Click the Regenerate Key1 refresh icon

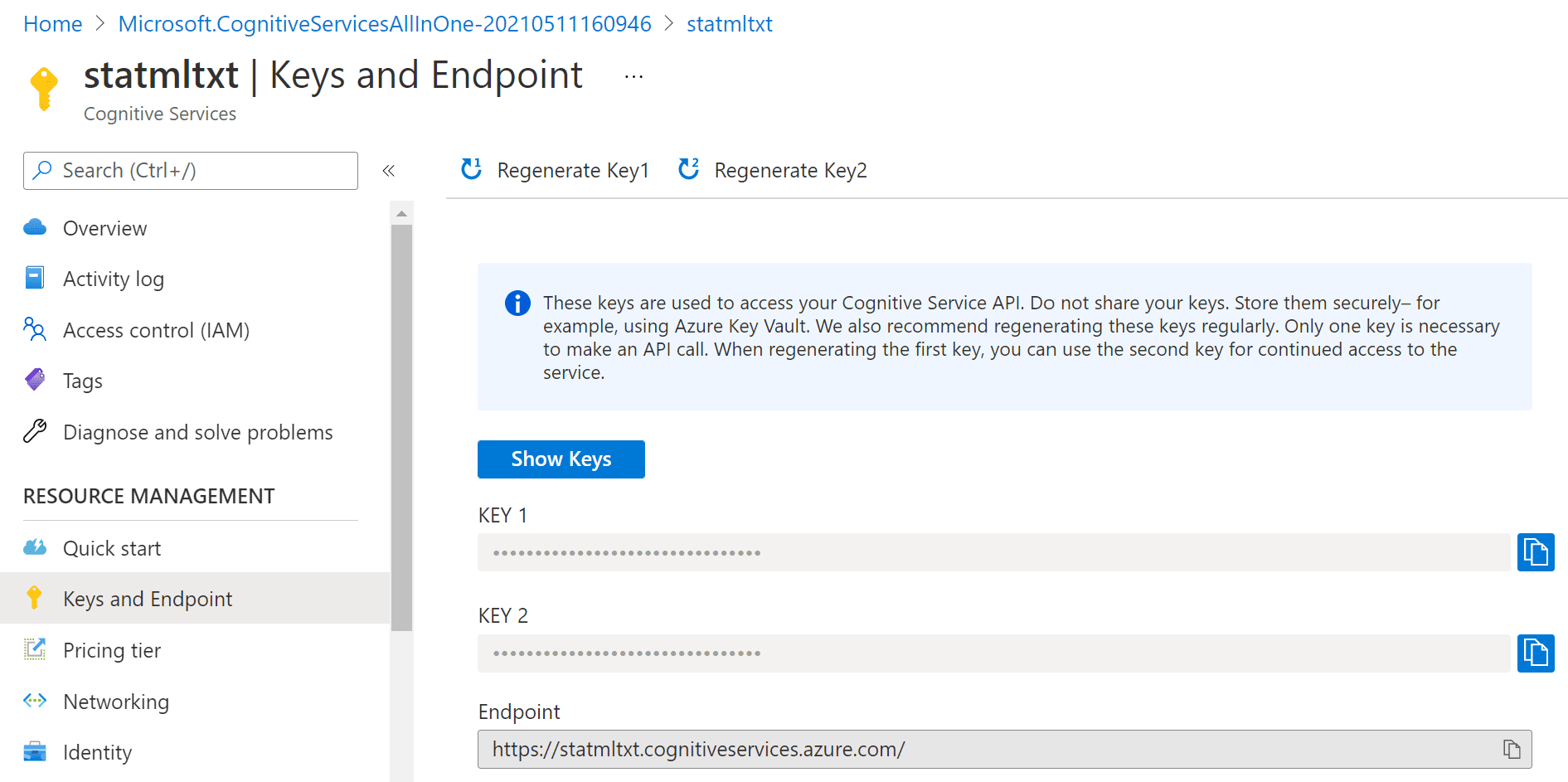[x=472, y=169]
